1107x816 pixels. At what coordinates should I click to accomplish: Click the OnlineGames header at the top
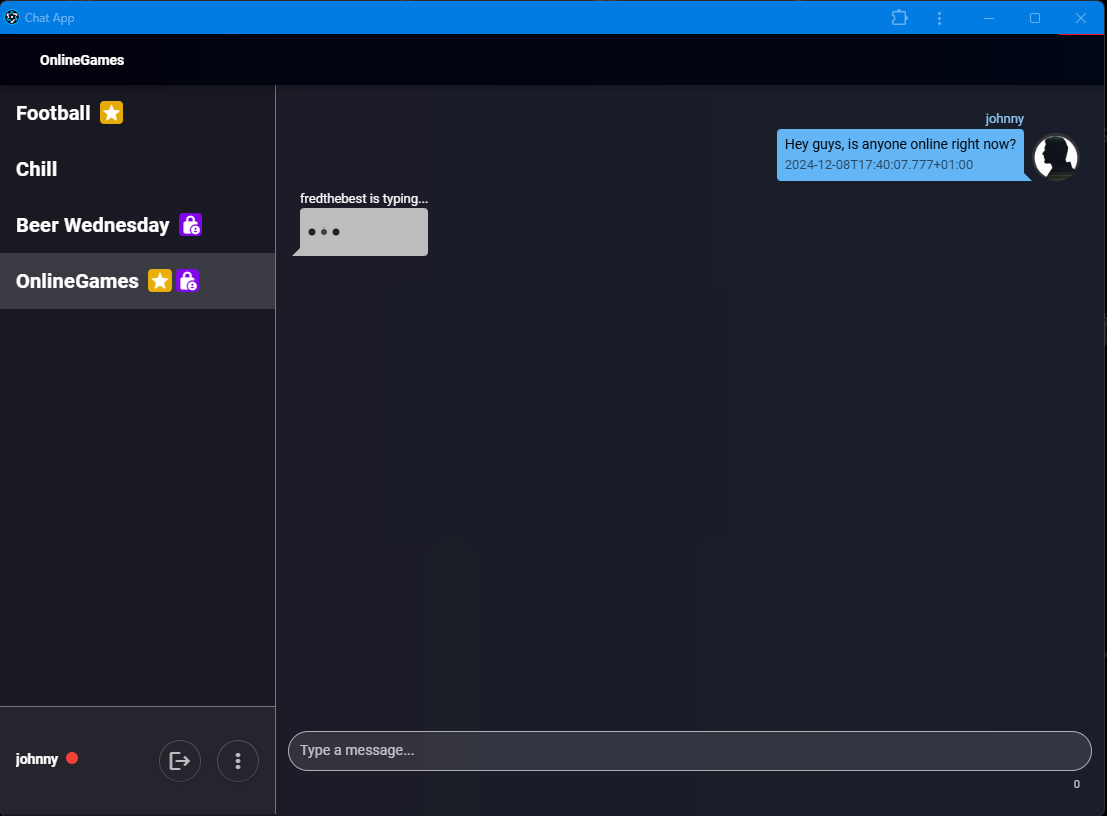point(83,60)
